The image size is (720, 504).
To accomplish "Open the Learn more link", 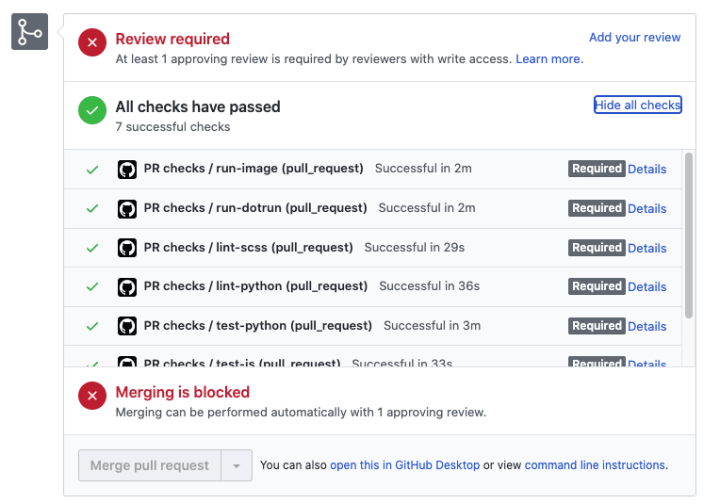I will coord(549,59).
